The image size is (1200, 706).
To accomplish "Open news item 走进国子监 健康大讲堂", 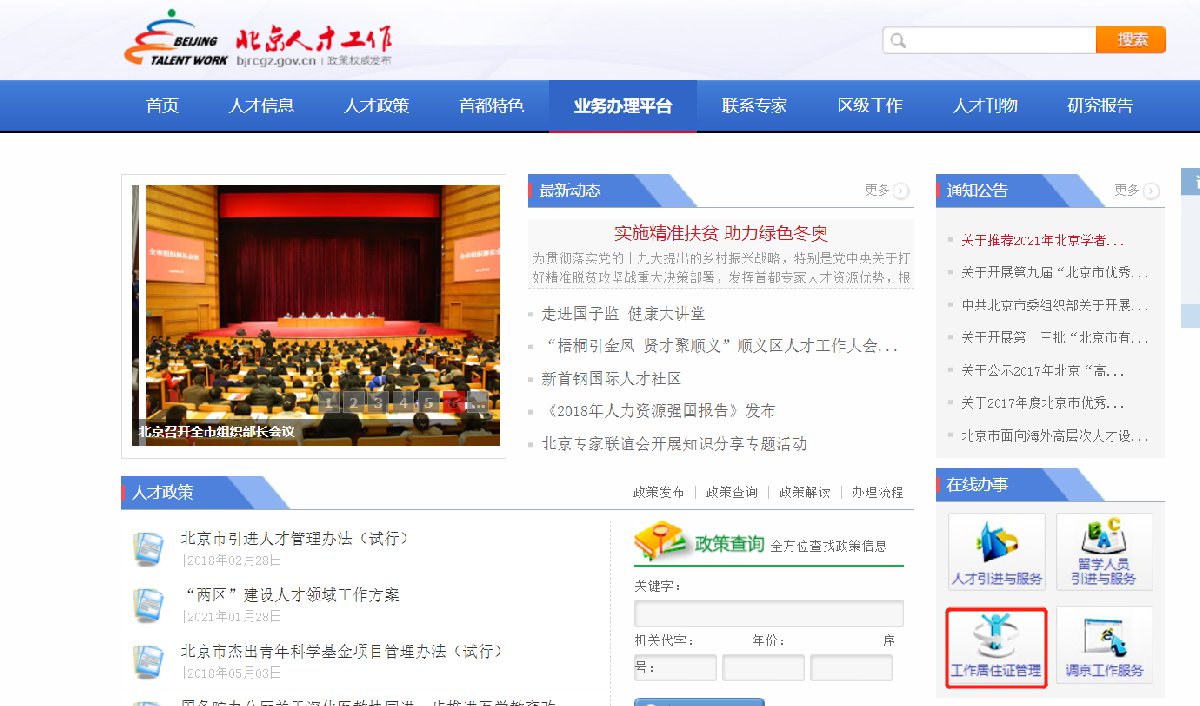I will pos(623,313).
